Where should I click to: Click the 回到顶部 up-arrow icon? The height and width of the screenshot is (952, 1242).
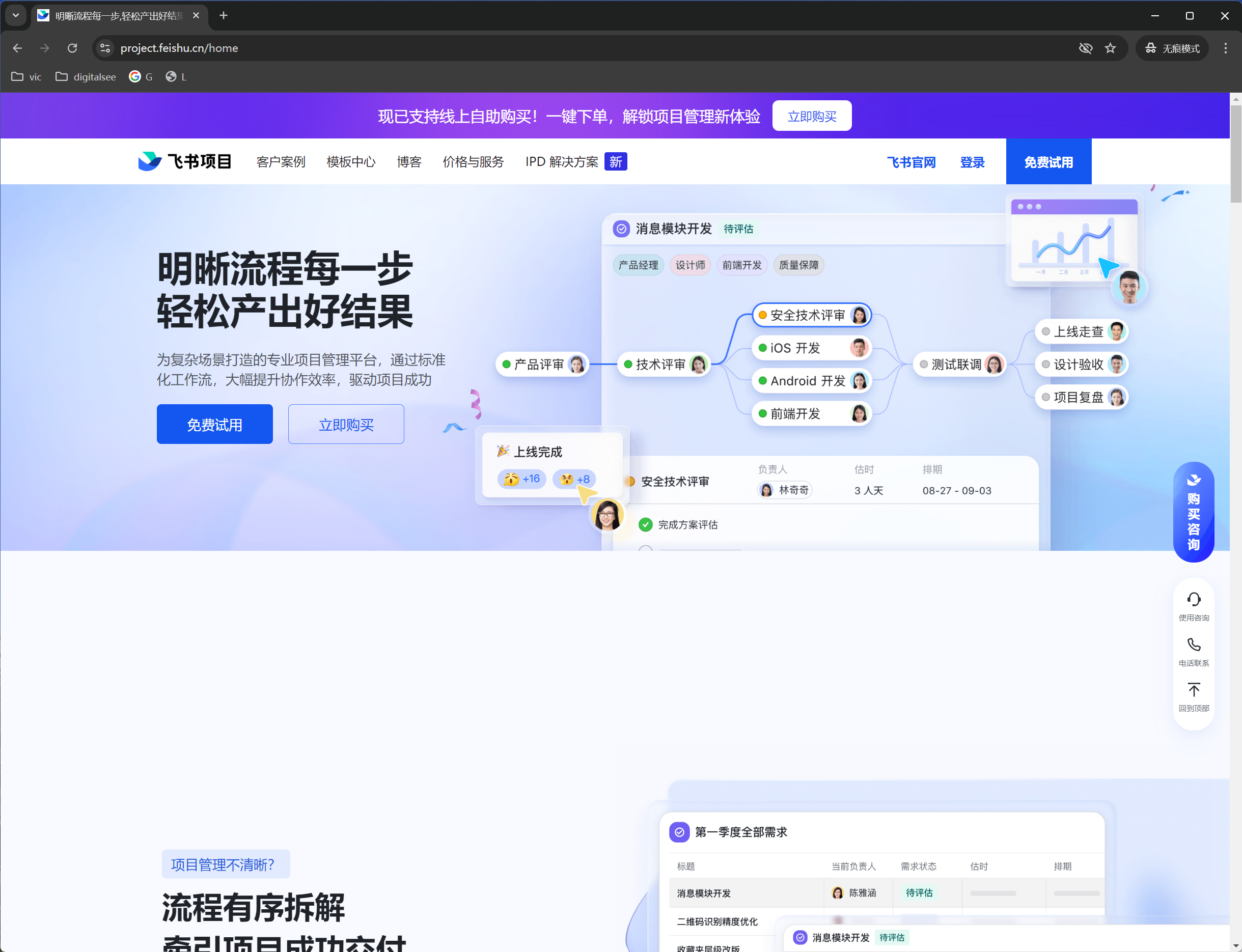click(1193, 690)
